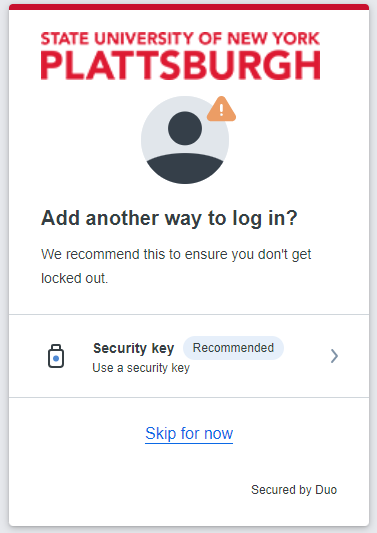Click the Secured by Duo text
Viewport: 377px width, 533px height.
(x=294, y=490)
